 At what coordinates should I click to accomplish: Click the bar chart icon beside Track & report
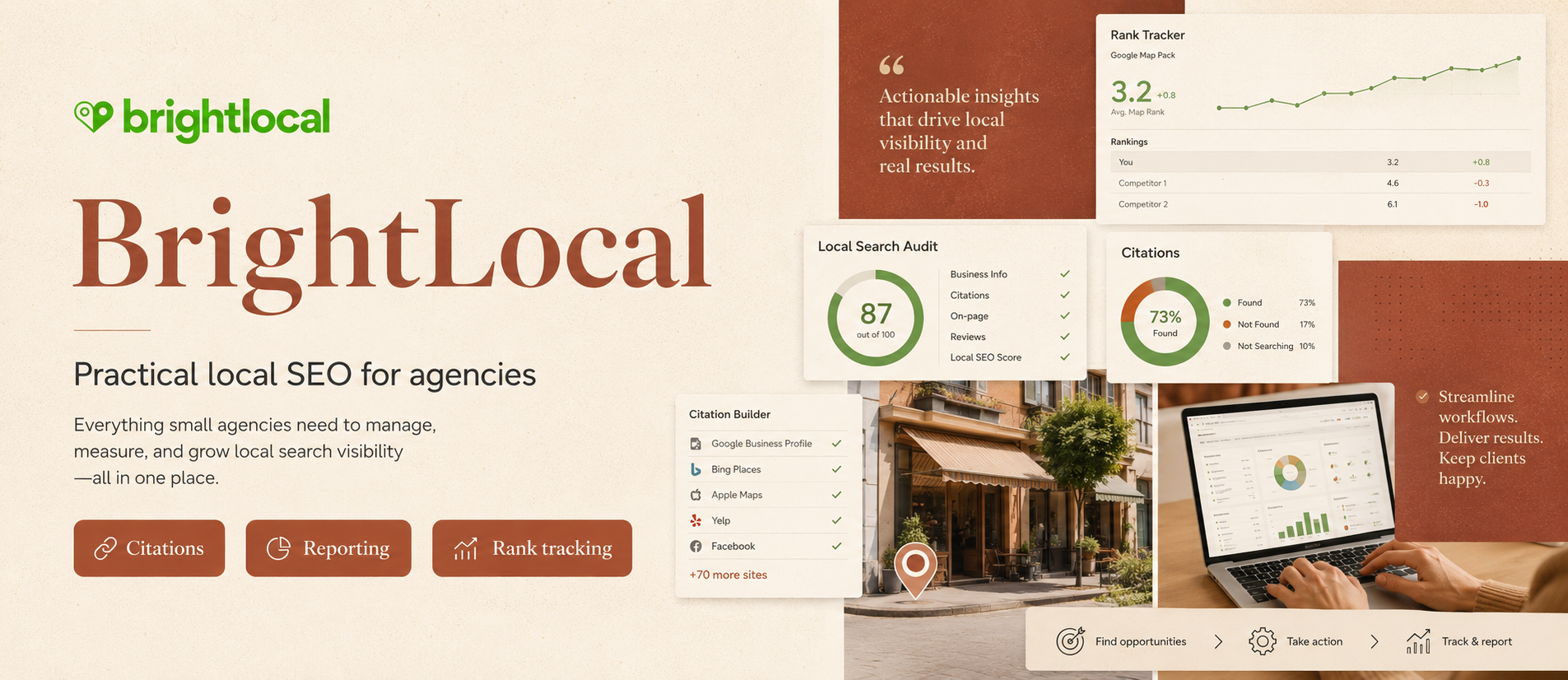tap(1418, 641)
